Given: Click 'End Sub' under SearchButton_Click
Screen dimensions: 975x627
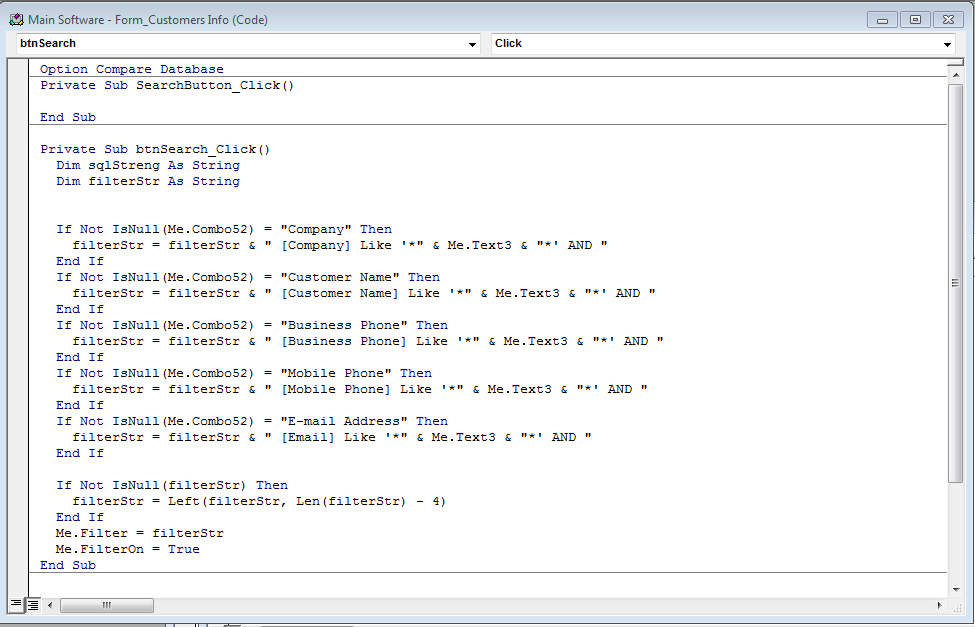Looking at the screenshot, I should click(68, 117).
